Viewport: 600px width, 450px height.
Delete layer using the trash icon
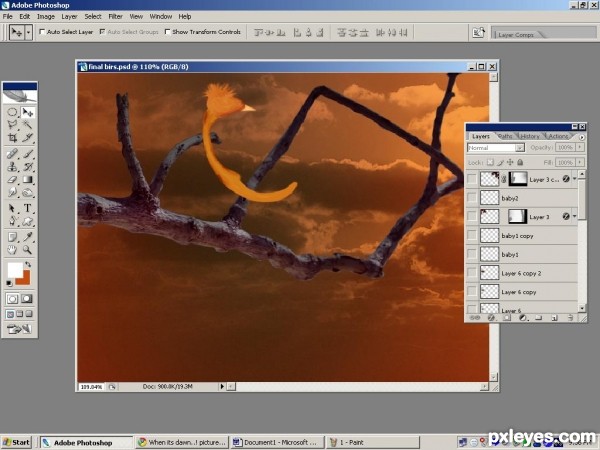[x=570, y=318]
